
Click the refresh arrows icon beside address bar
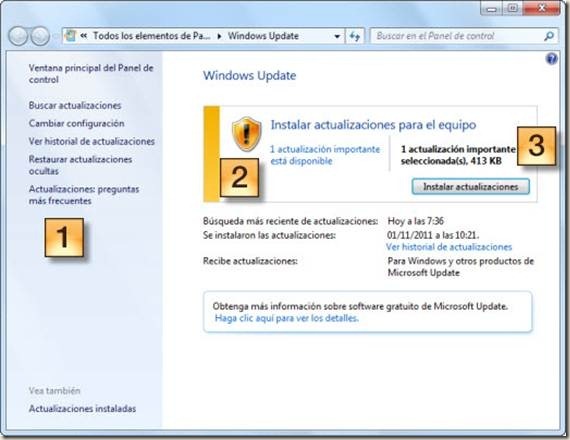pos(354,36)
